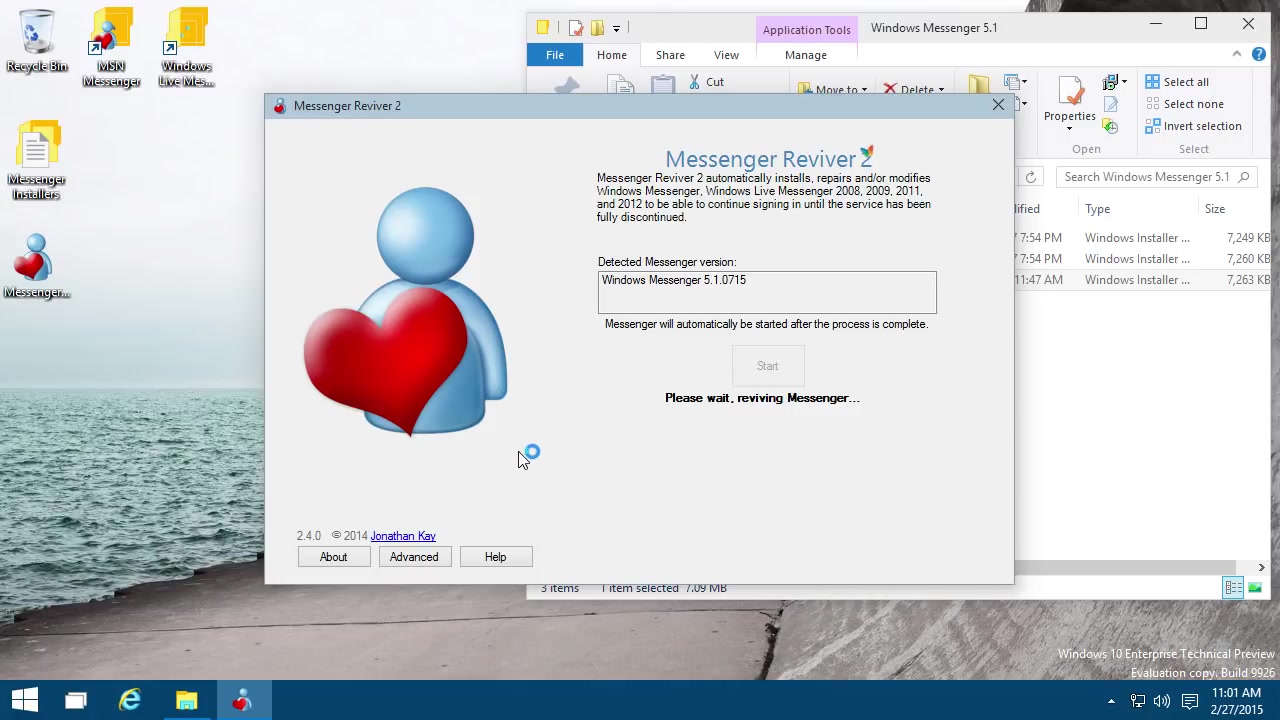Click the Explorer title bar folder icon
1280x720 pixels.
click(542, 28)
